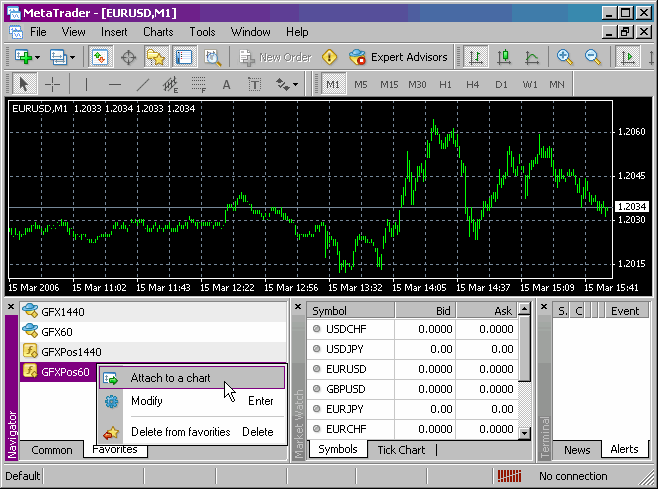Select the vertical line drawing tool
The height and width of the screenshot is (489, 658).
[86, 84]
